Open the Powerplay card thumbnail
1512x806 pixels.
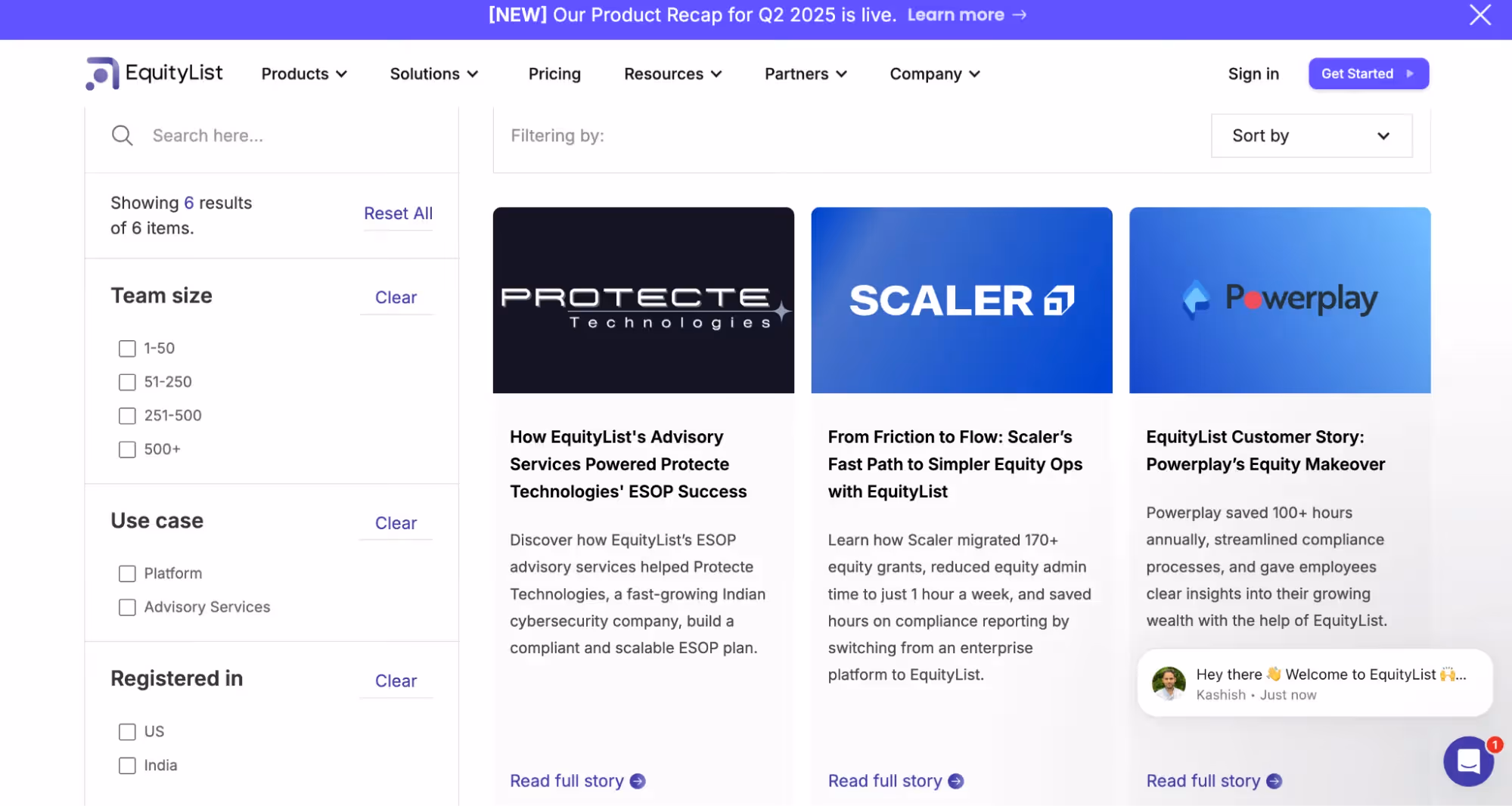tap(1280, 300)
